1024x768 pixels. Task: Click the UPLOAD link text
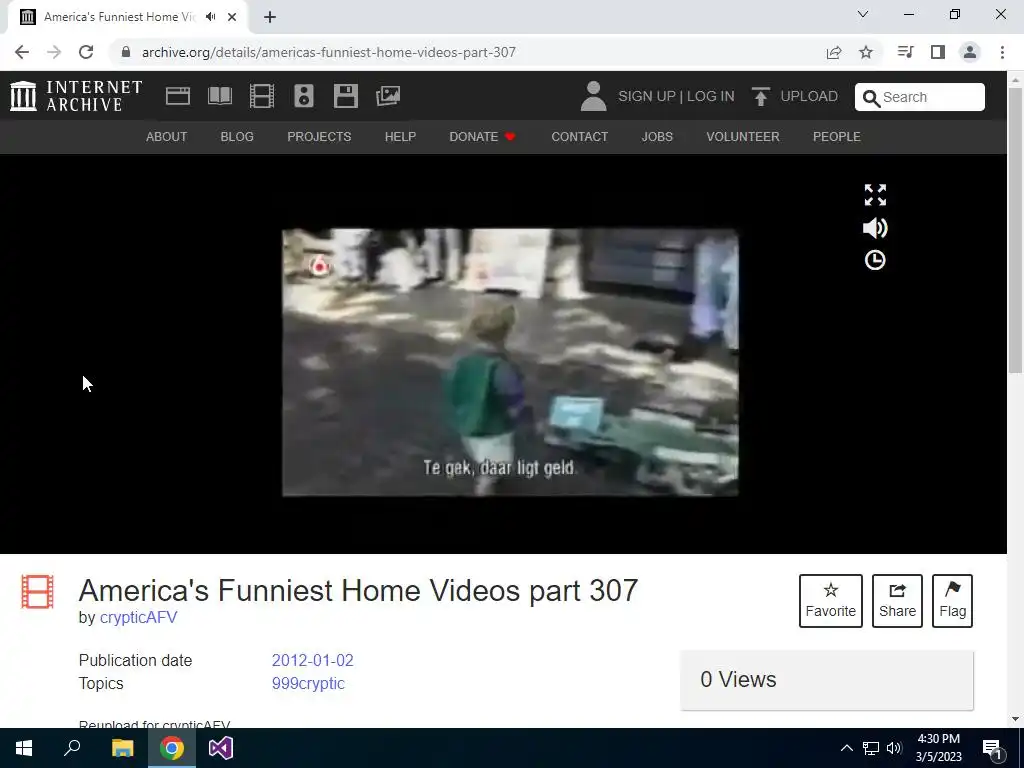click(x=809, y=97)
